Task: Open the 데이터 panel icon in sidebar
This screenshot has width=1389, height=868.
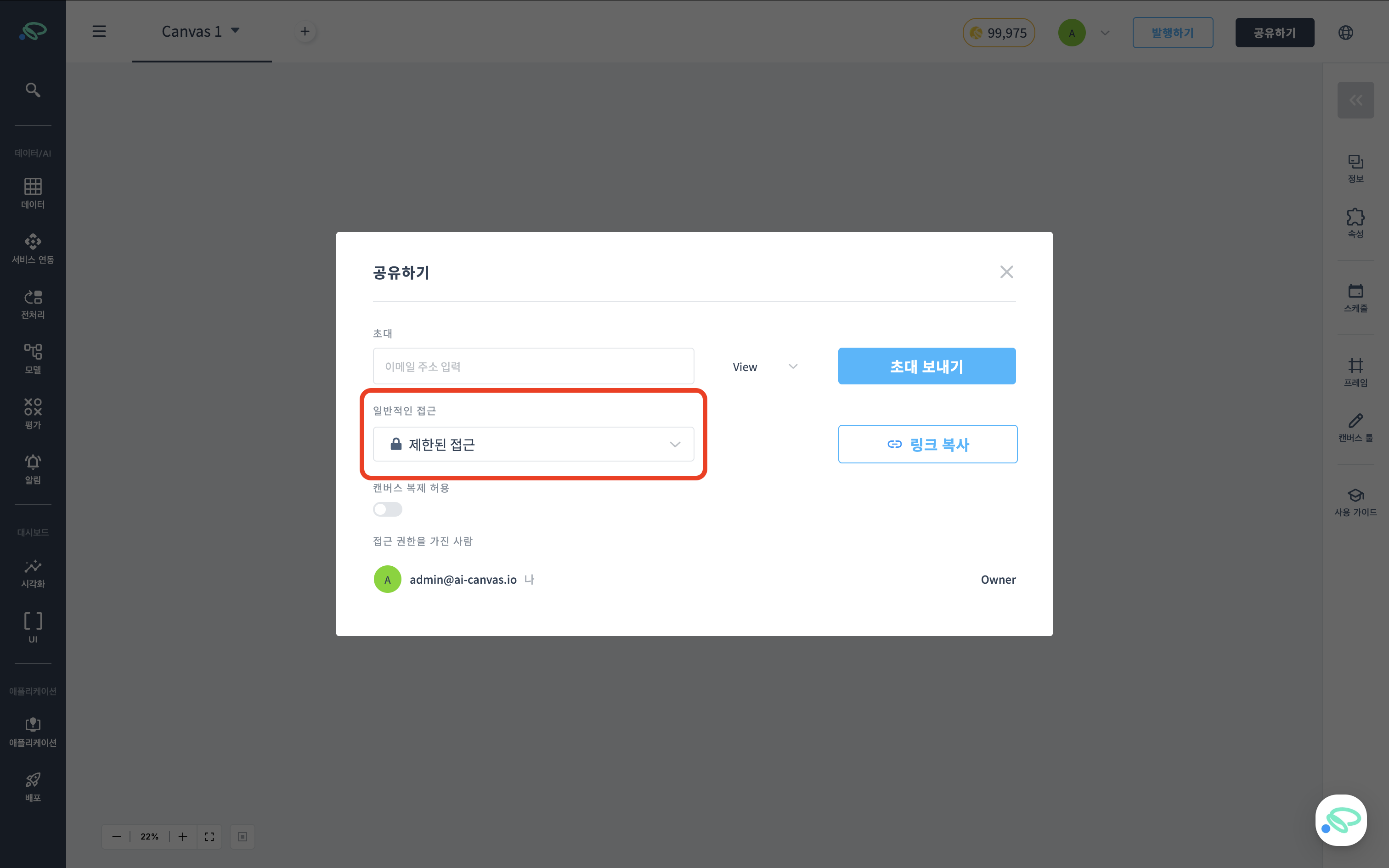Action: [33, 193]
